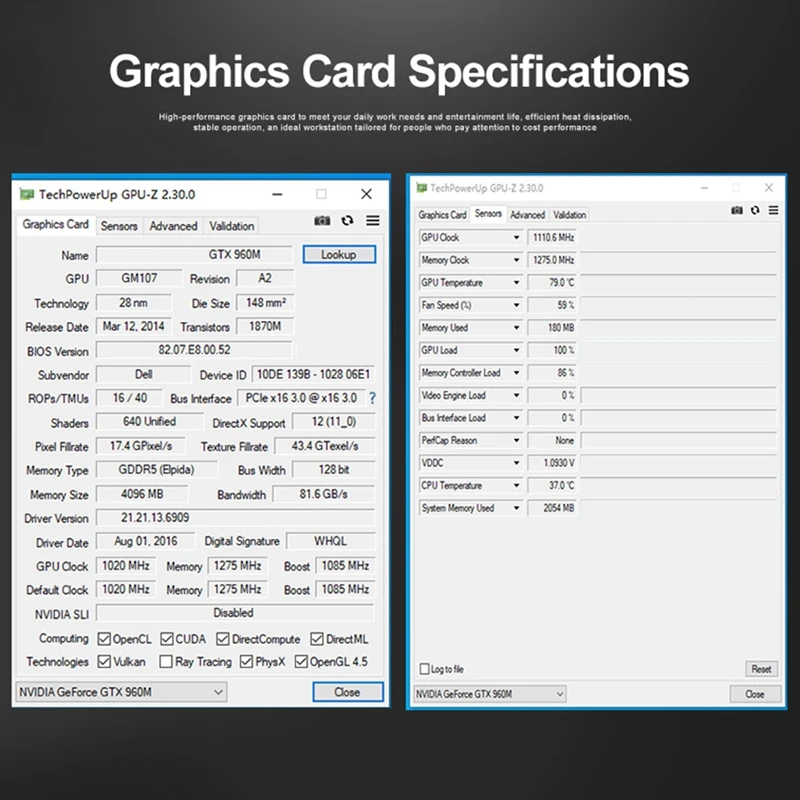Expand the Fan Speed (%) sensor dropdown

(x=516, y=305)
